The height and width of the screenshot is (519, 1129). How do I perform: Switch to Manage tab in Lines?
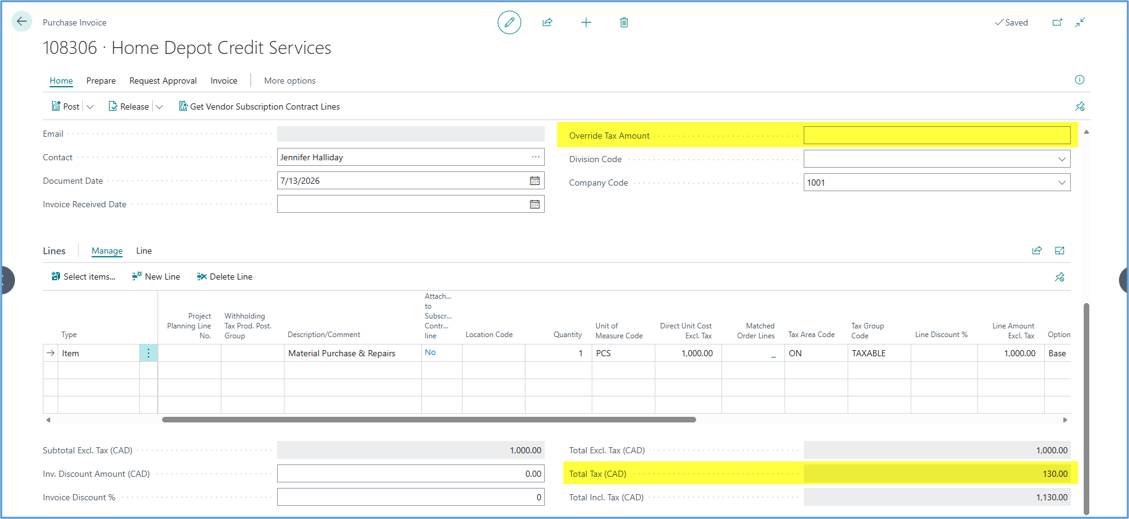(x=107, y=251)
